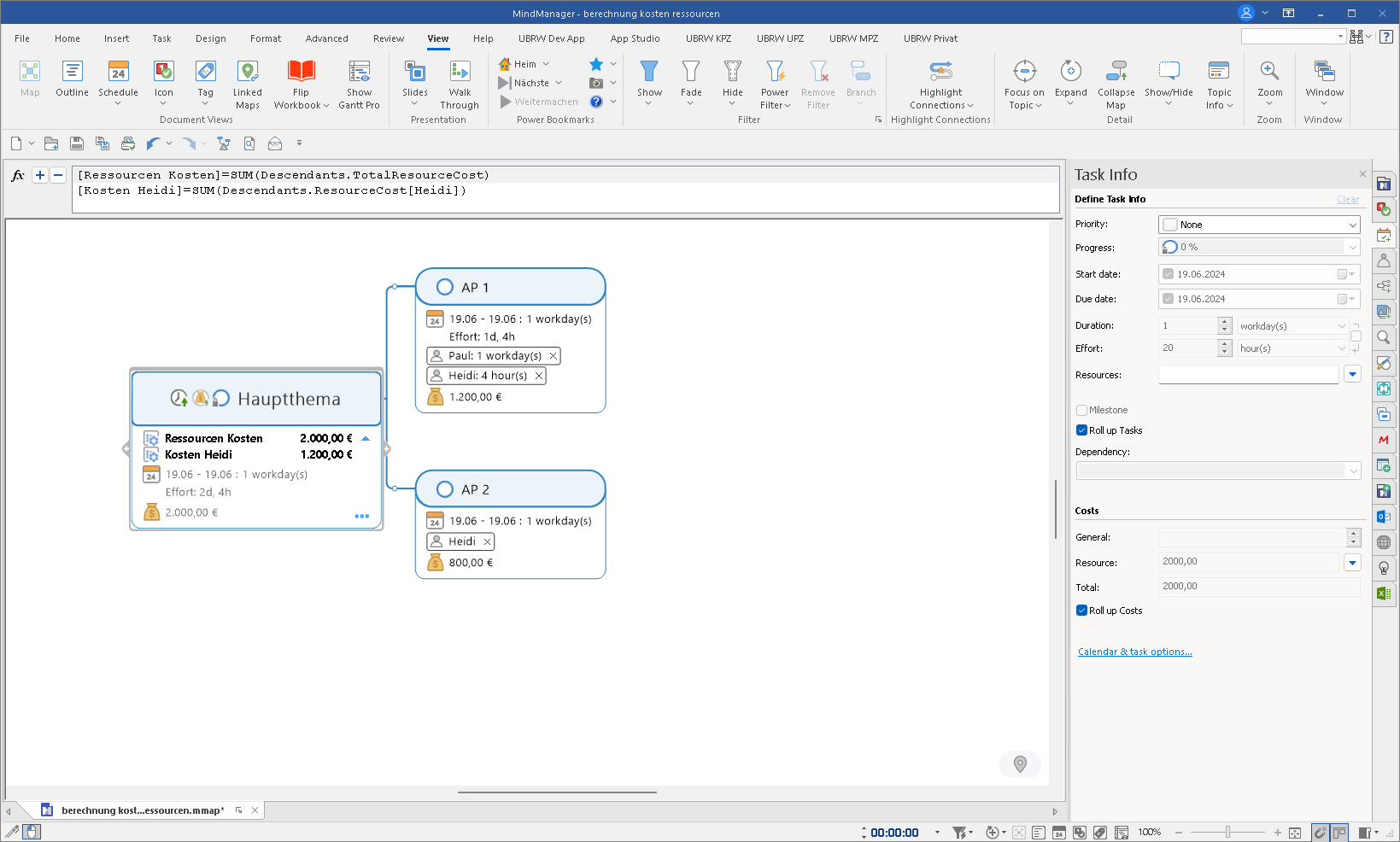This screenshot has width=1400, height=842.
Task: Click print preview icon in quick toolbar
Action: [x=249, y=143]
